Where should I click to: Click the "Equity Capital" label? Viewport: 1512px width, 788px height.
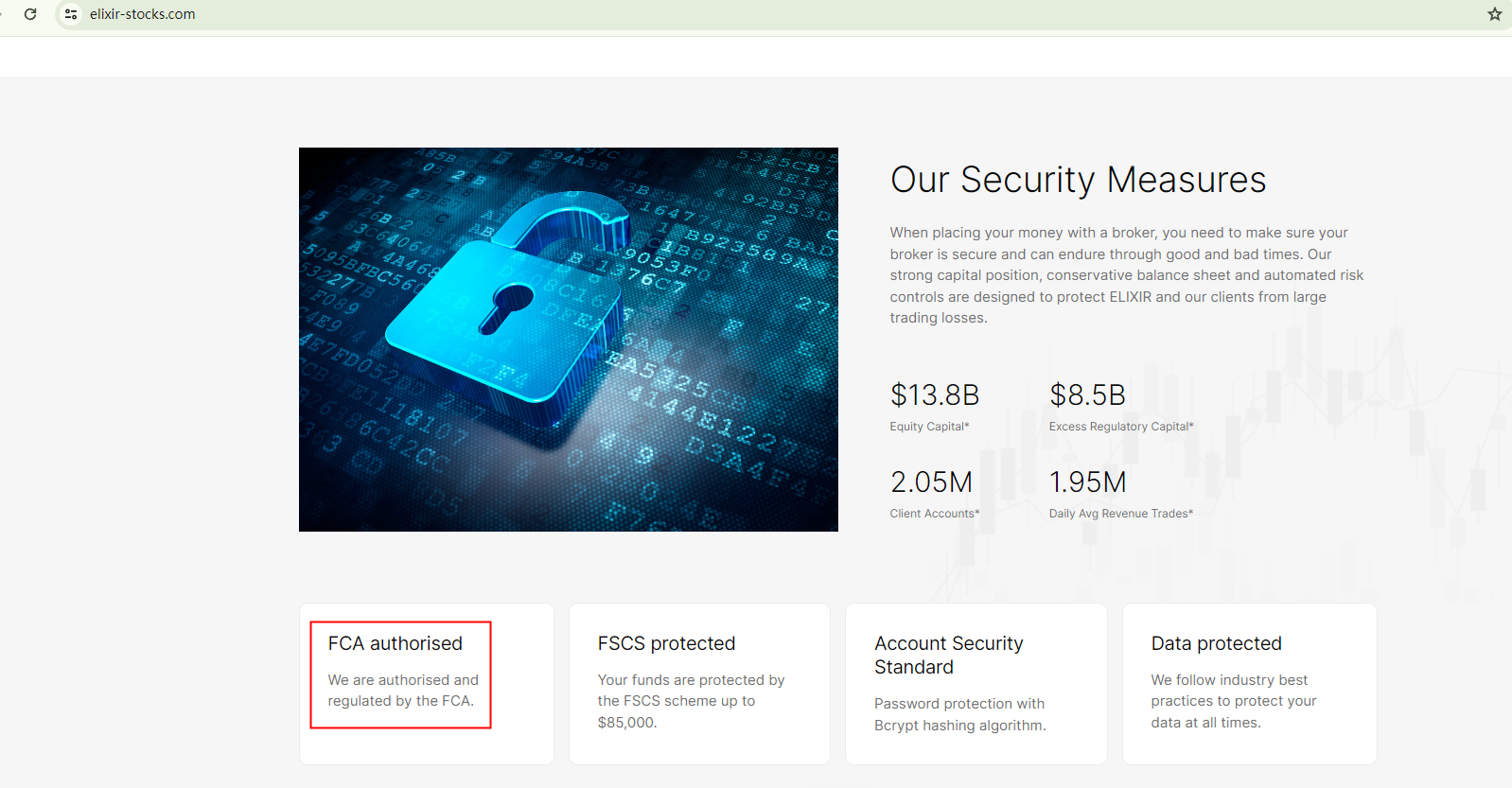click(928, 427)
